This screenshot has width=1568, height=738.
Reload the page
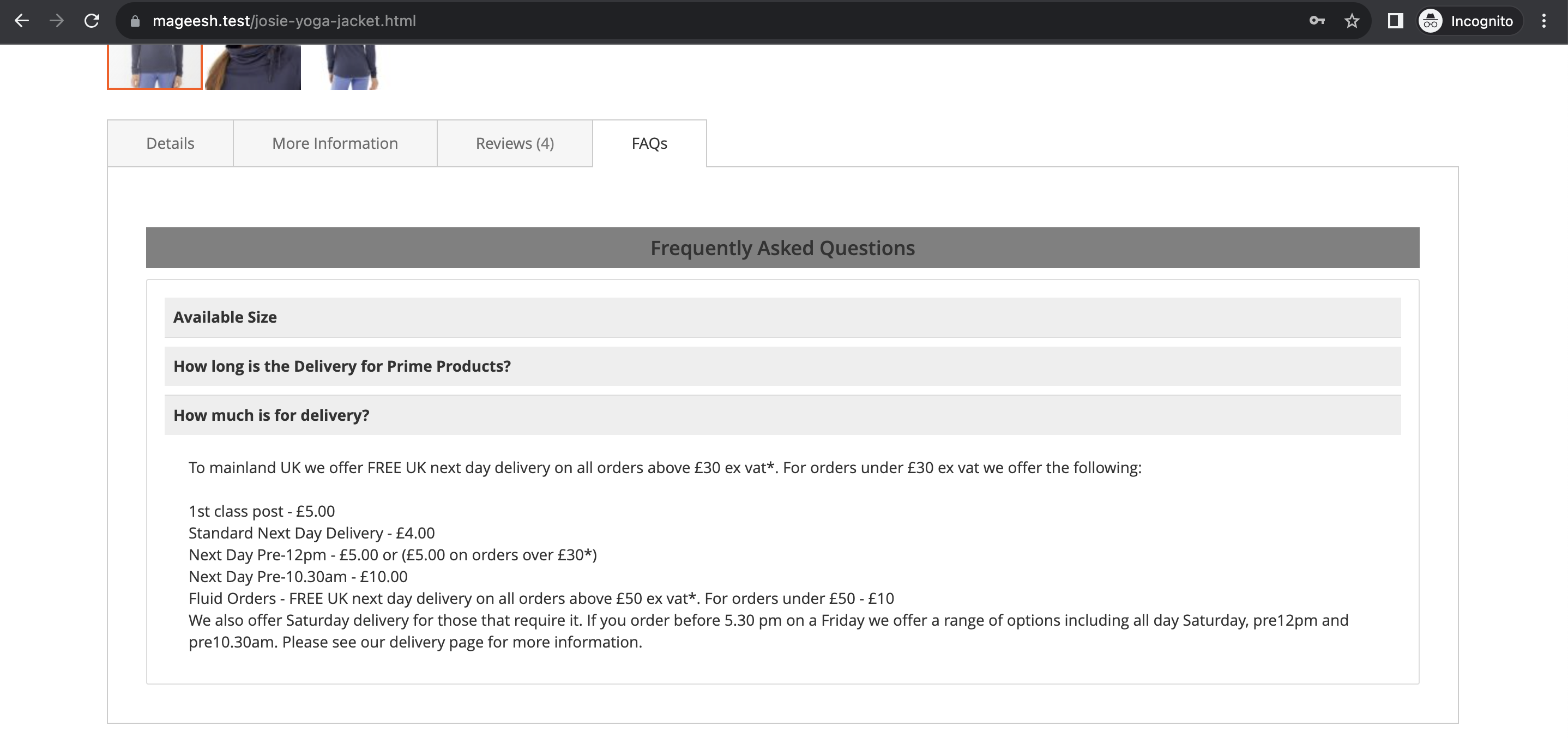coord(92,21)
